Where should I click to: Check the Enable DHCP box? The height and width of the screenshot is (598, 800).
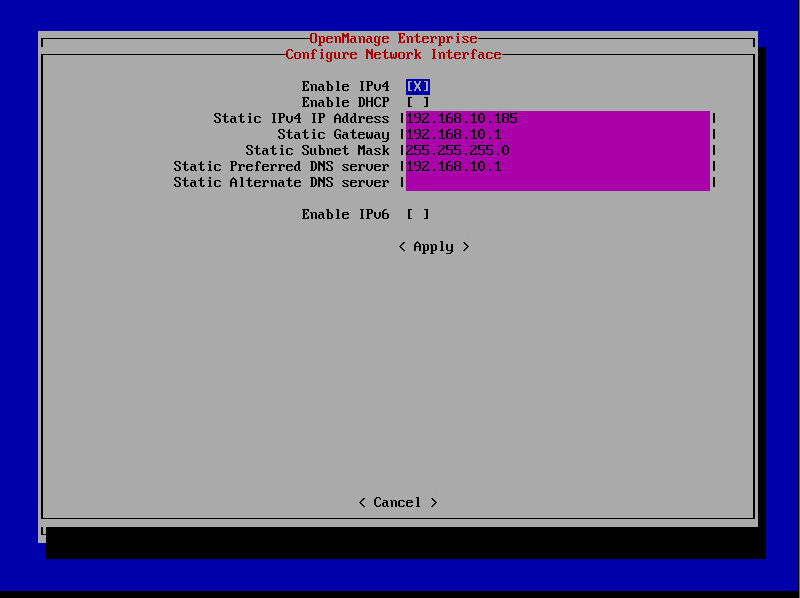pos(418,102)
